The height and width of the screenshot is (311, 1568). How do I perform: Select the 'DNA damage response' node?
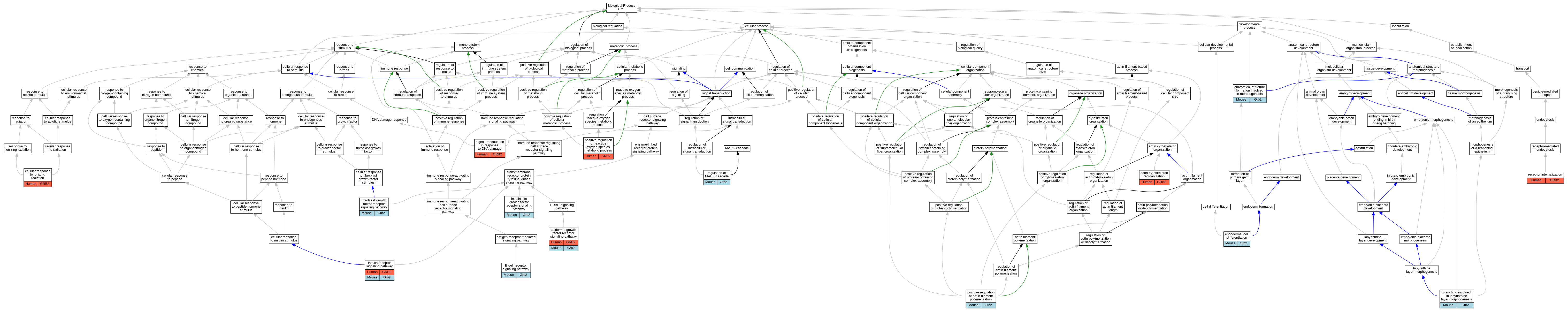(389, 120)
